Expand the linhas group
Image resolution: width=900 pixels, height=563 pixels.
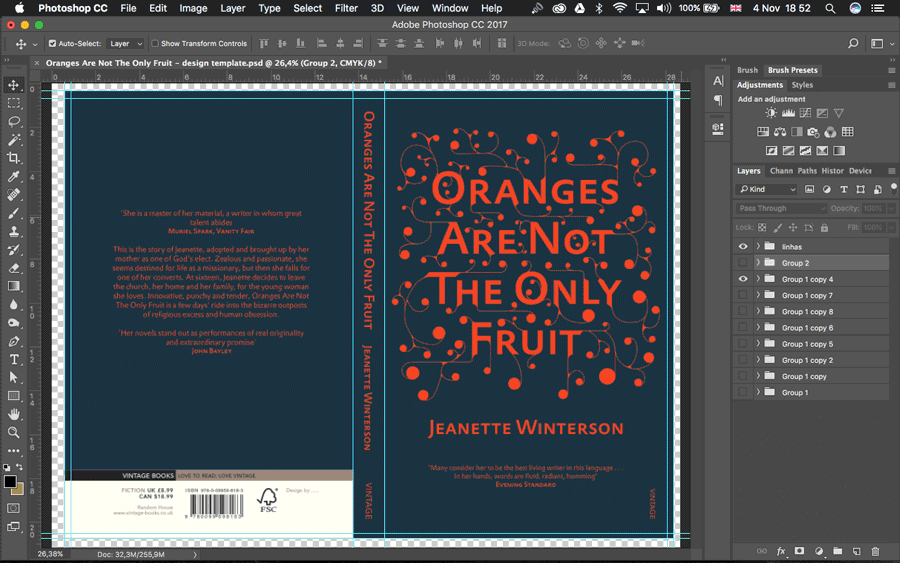pyautogui.click(x=758, y=246)
